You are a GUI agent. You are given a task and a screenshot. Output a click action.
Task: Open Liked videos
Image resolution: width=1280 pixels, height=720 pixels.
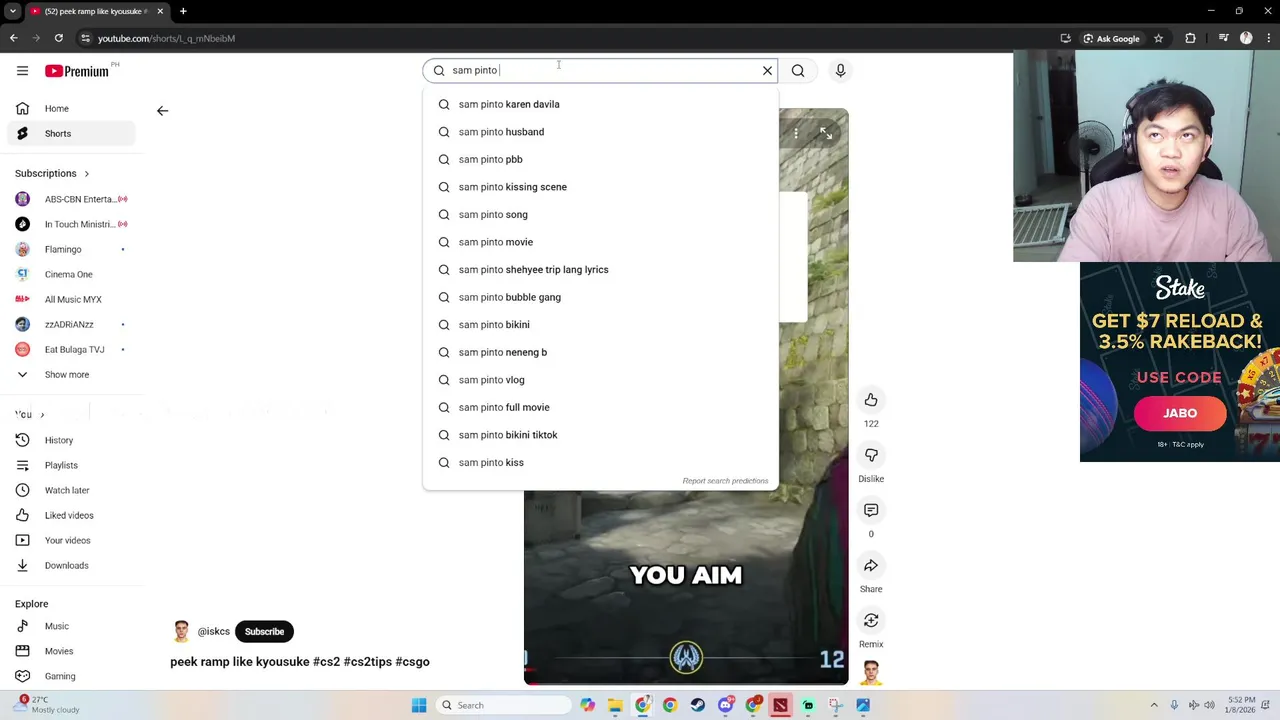tap(71, 515)
